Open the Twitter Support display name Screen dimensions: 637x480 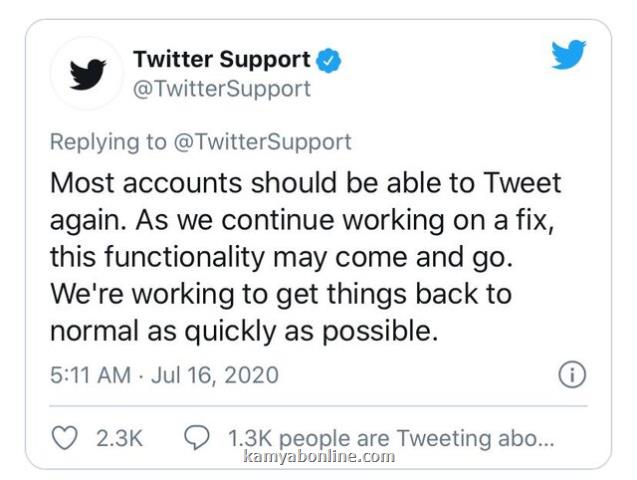pos(222,60)
